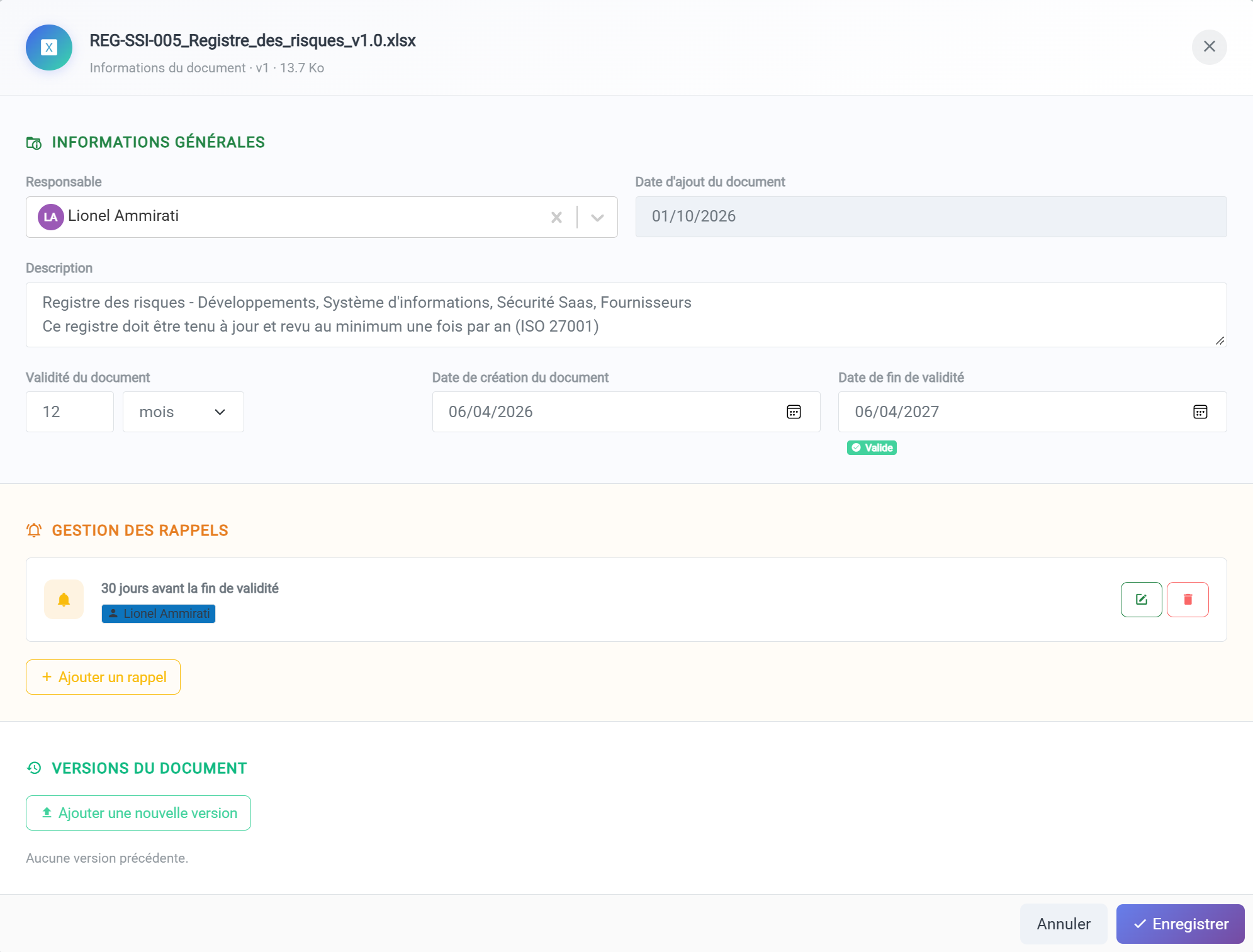
Task: Close the document information dialog
Action: 1209,47
